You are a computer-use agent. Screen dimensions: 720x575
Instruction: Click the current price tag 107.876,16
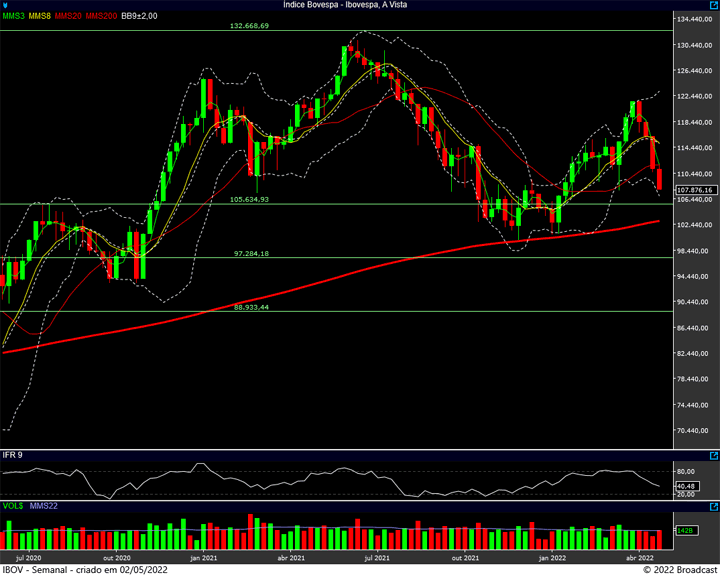[x=694, y=190]
